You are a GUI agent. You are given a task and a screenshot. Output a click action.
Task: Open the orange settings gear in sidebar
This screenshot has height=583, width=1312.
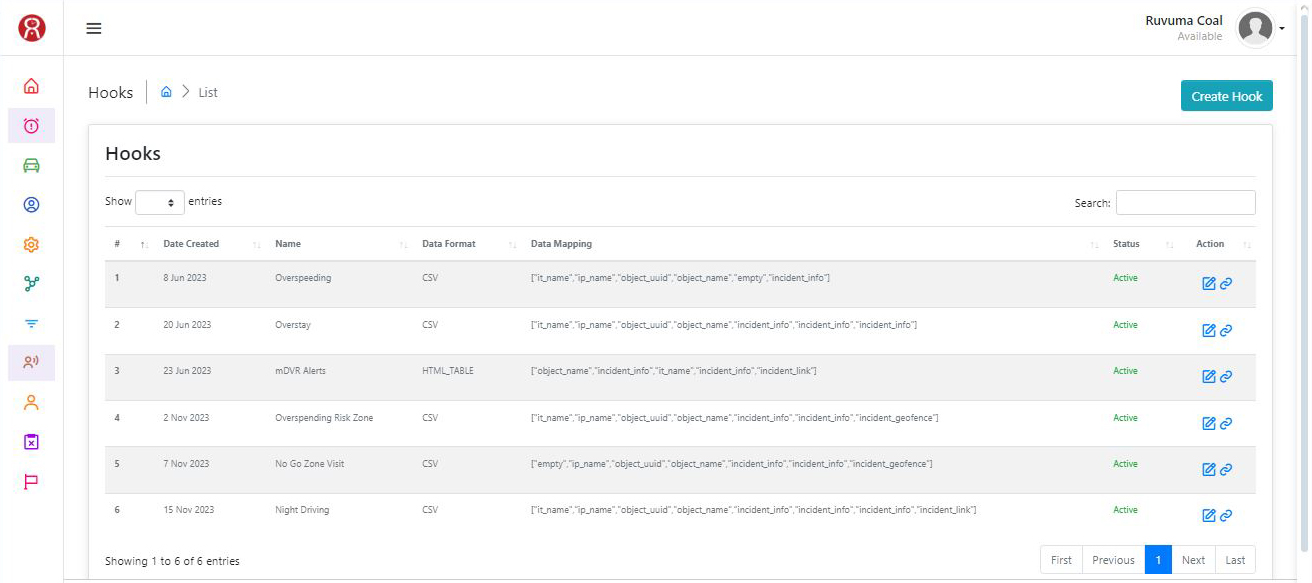point(31,244)
